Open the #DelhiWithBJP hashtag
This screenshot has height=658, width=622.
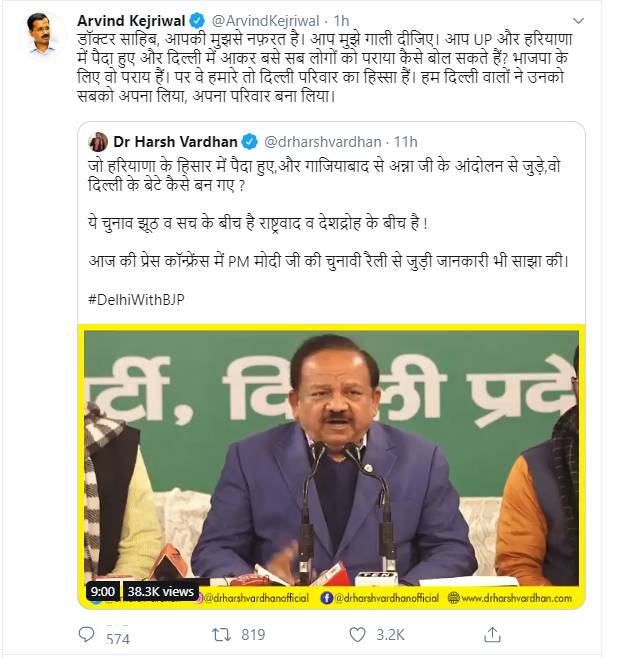[x=136, y=299]
